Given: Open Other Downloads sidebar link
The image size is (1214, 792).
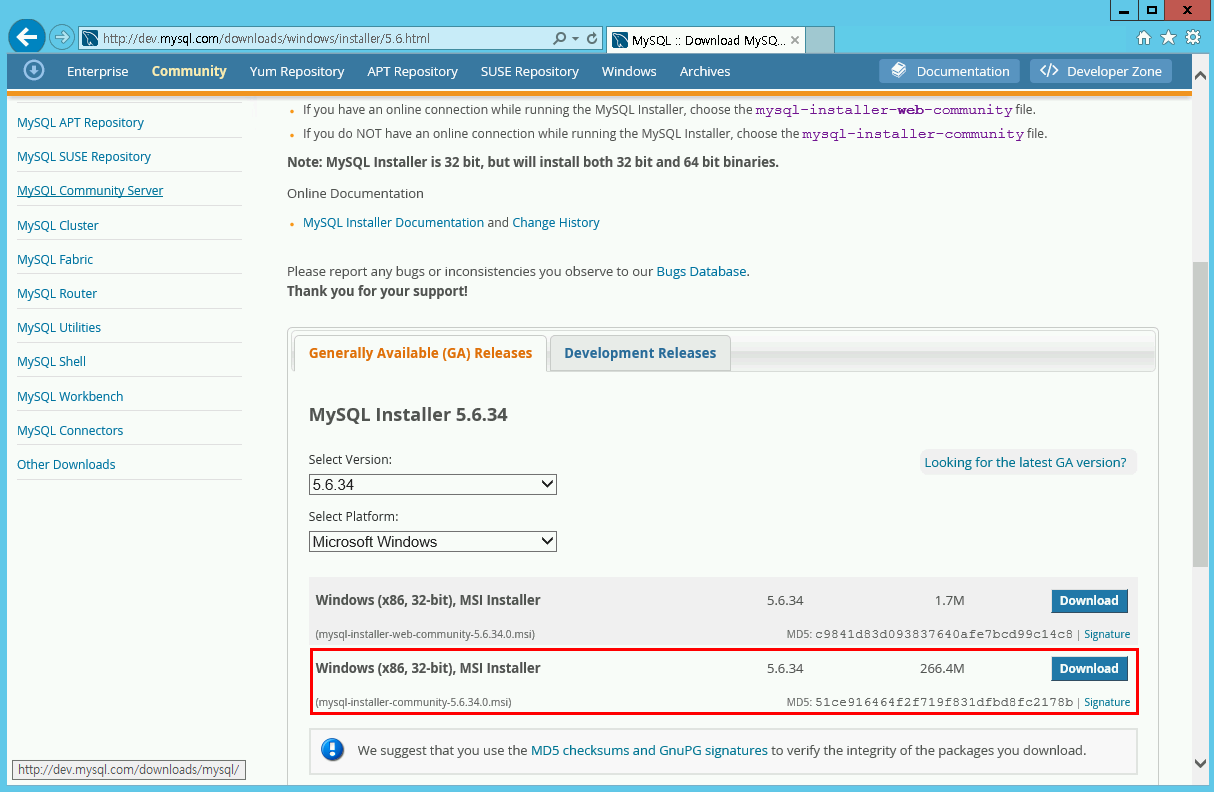Looking at the screenshot, I should point(66,464).
